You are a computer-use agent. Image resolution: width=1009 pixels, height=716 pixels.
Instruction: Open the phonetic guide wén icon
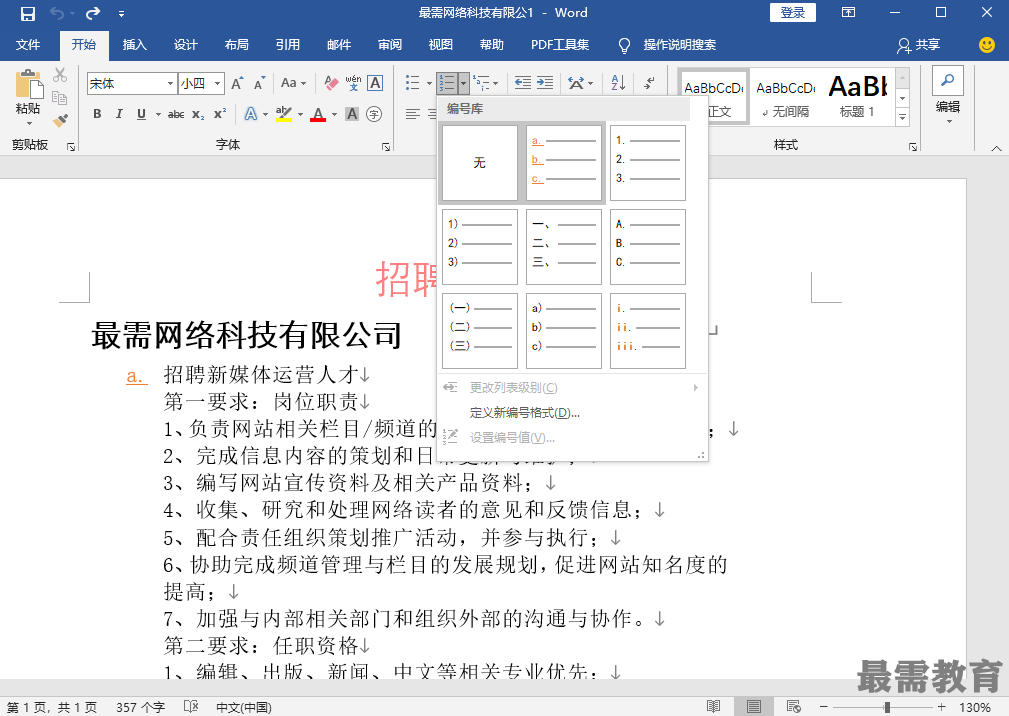[353, 83]
